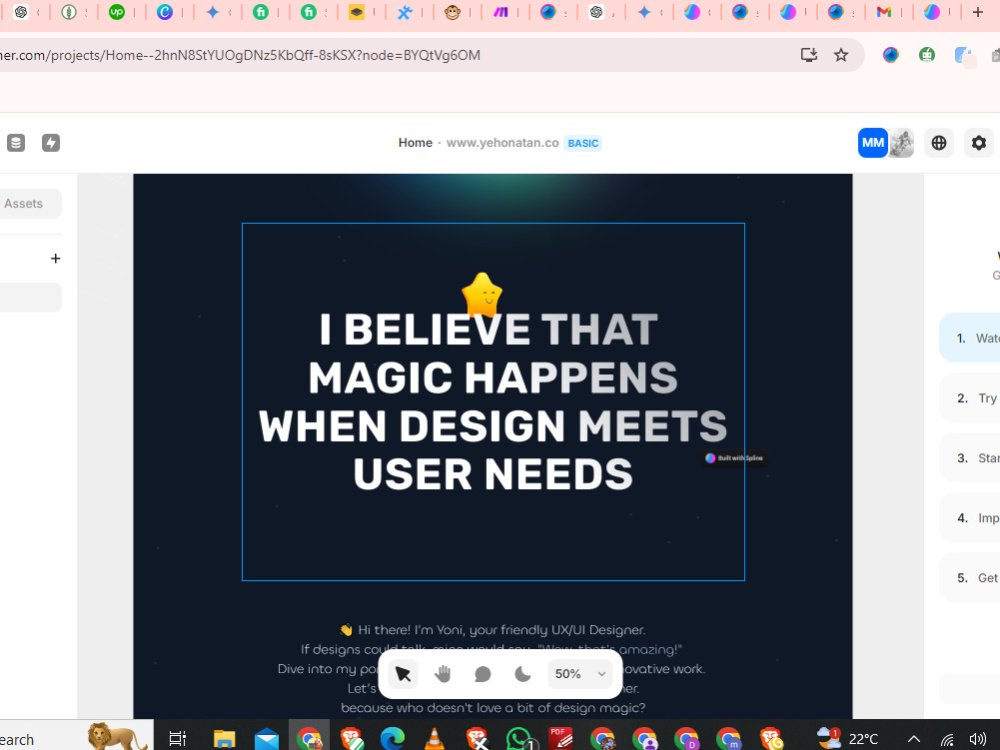
Task: Open WhatsApp from the taskbar
Action: (x=518, y=738)
